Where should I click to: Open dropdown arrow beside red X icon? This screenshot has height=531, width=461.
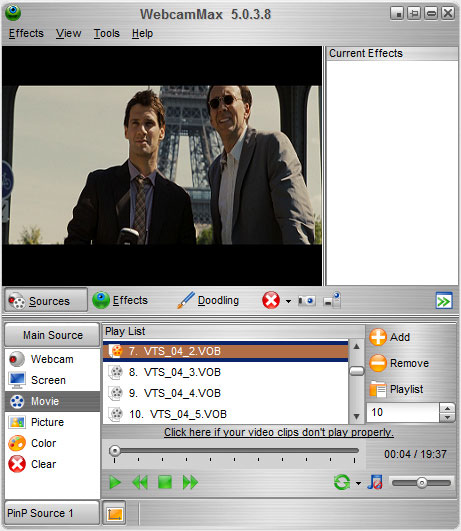click(x=288, y=301)
